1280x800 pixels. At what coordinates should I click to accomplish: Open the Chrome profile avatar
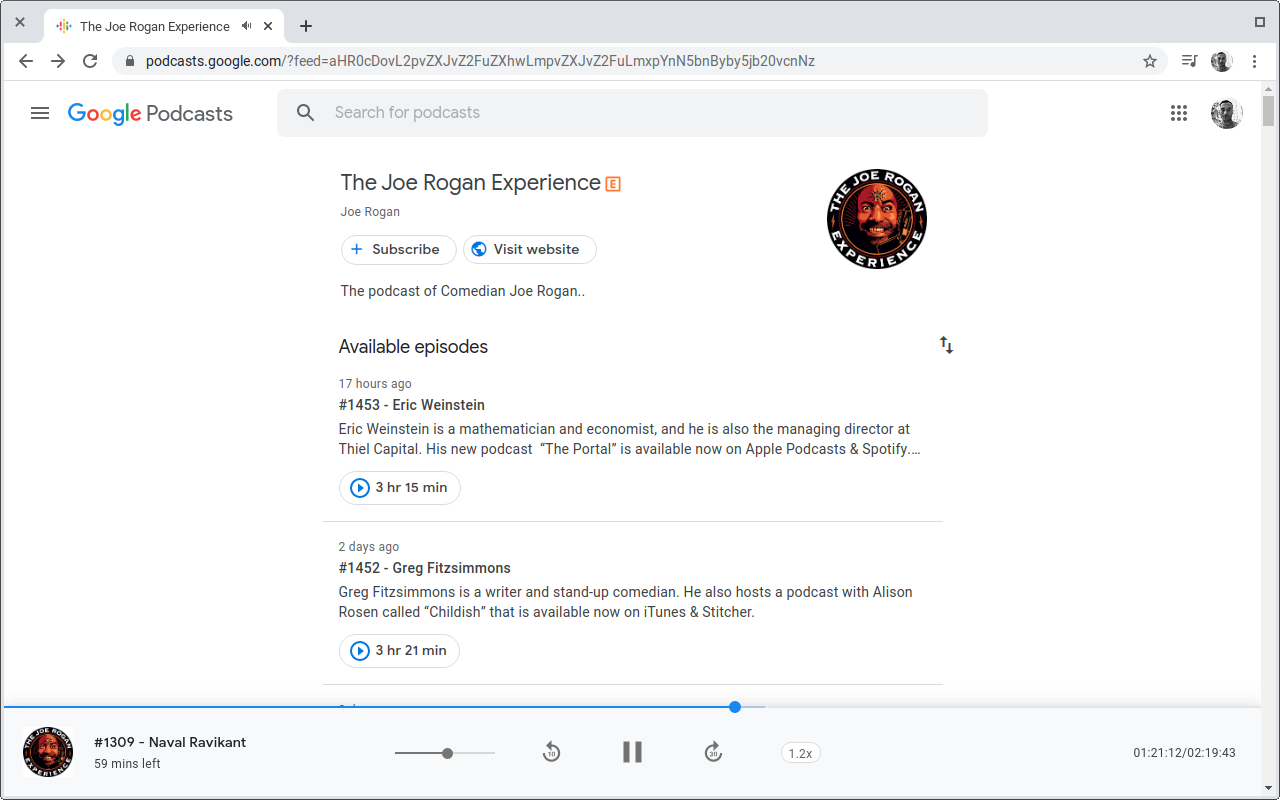pos(1222,61)
